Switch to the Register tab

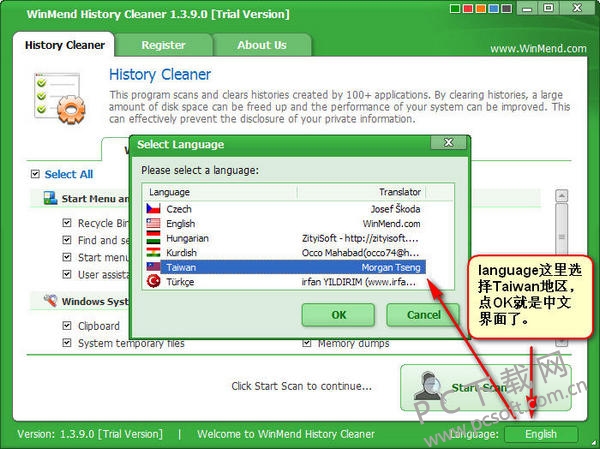click(163, 45)
